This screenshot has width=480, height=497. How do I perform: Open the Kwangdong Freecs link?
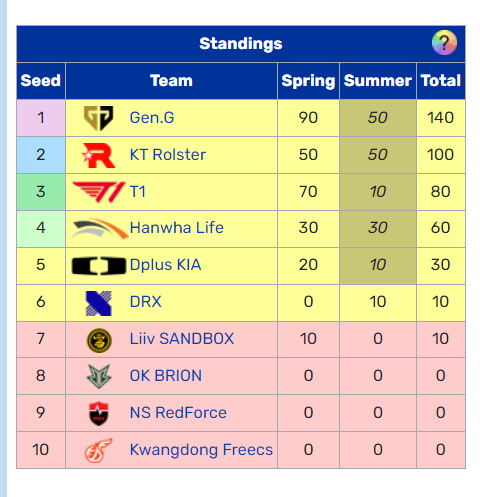pos(201,450)
